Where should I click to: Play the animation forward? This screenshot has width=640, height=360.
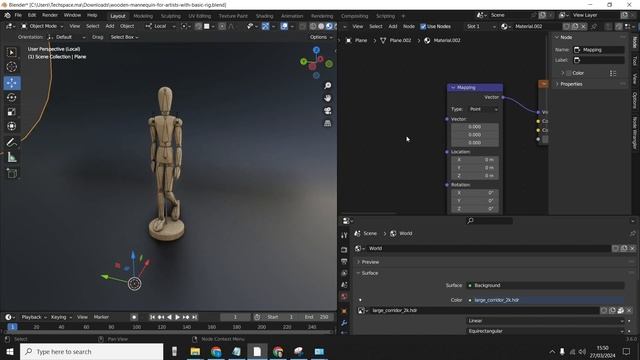[178, 317]
